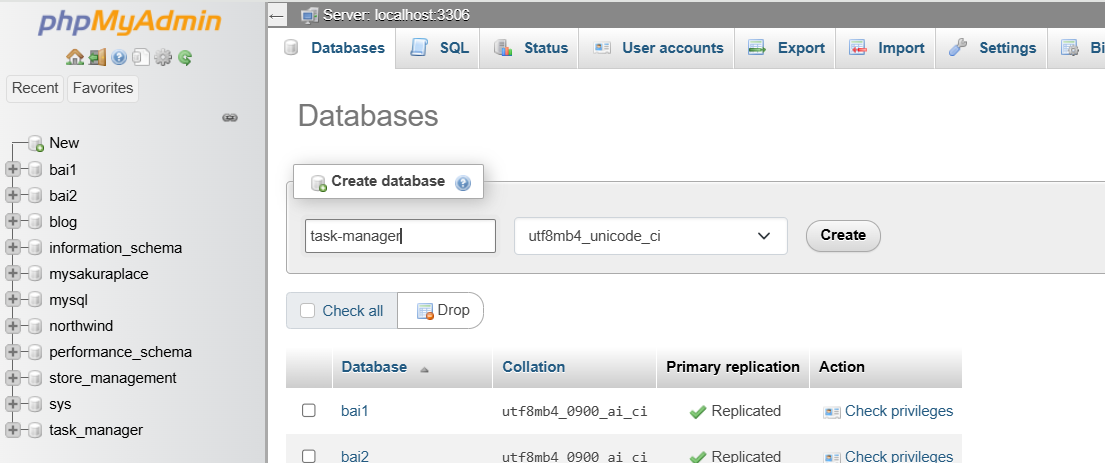Expand the blog tree node
Viewport: 1105px width, 463px height.
[x=13, y=222]
